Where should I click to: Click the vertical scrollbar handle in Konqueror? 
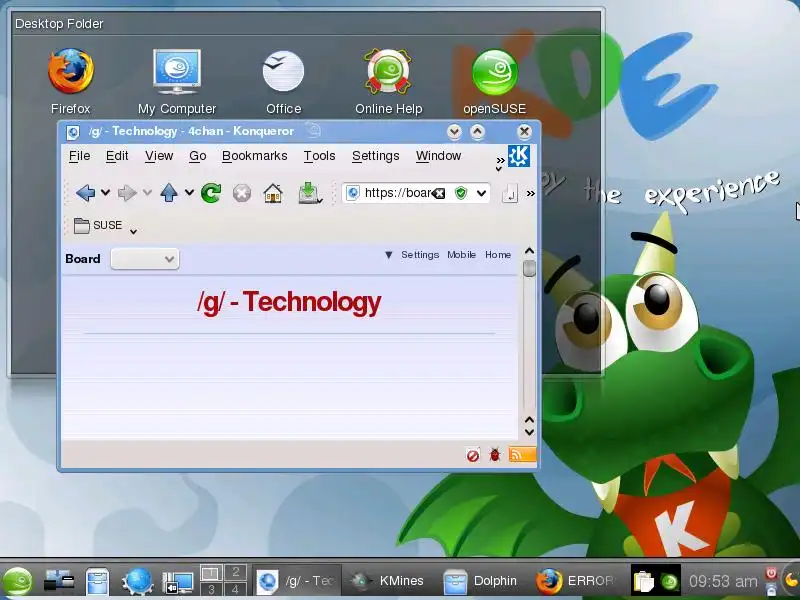point(529,268)
